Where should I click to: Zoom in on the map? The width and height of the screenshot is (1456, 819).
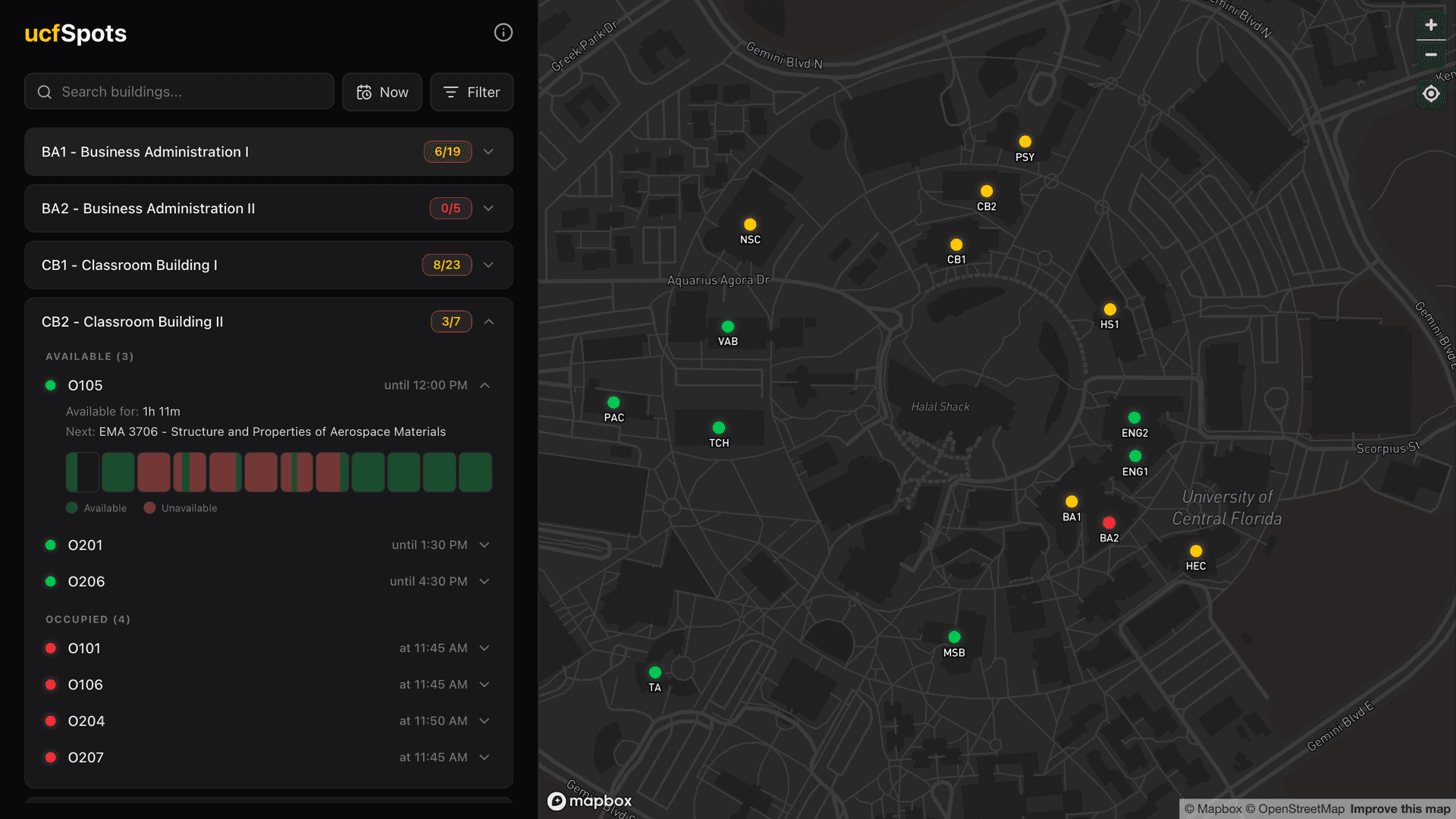[1431, 25]
